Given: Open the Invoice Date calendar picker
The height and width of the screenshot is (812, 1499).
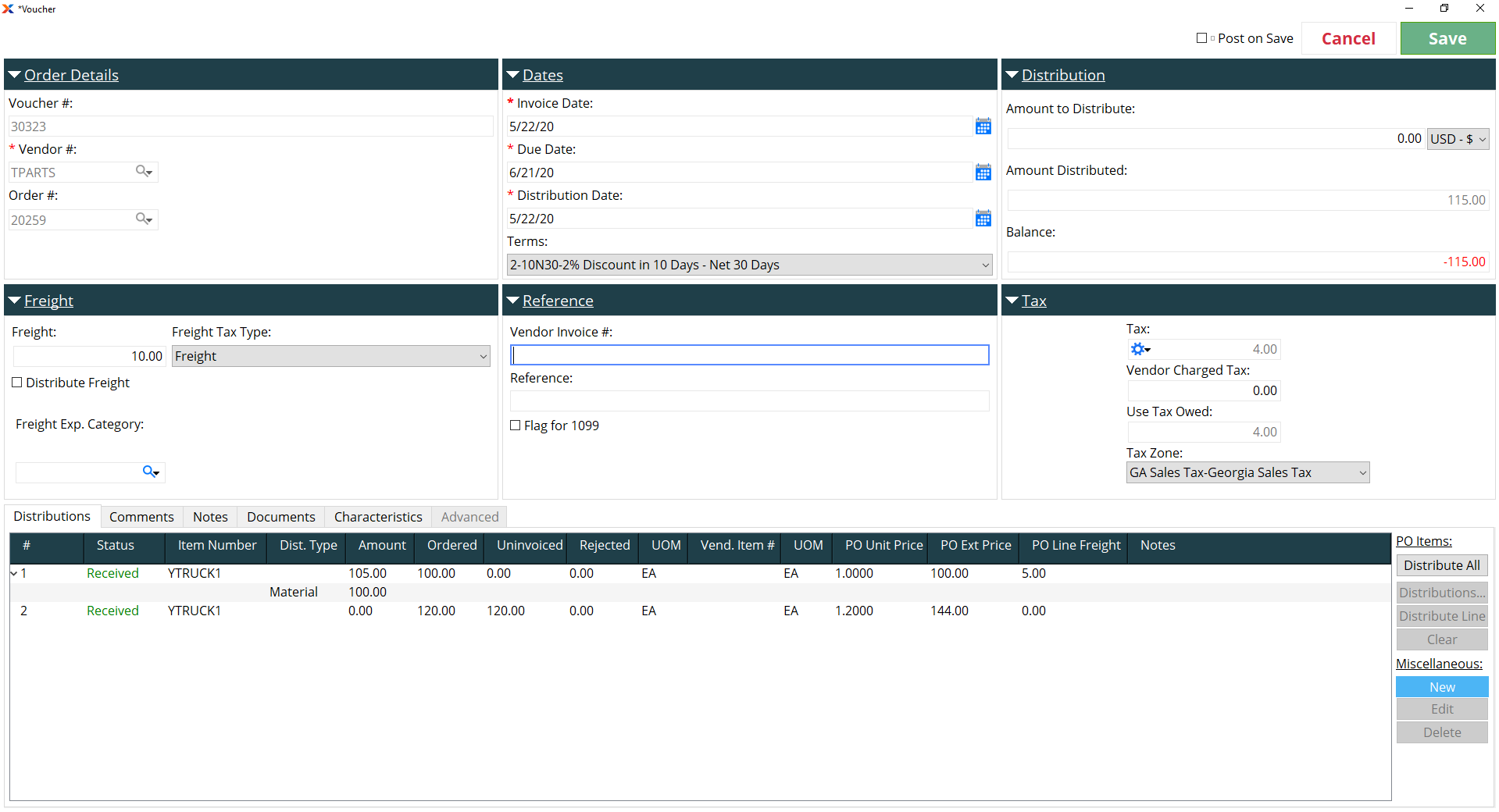Looking at the screenshot, I should coord(983,126).
